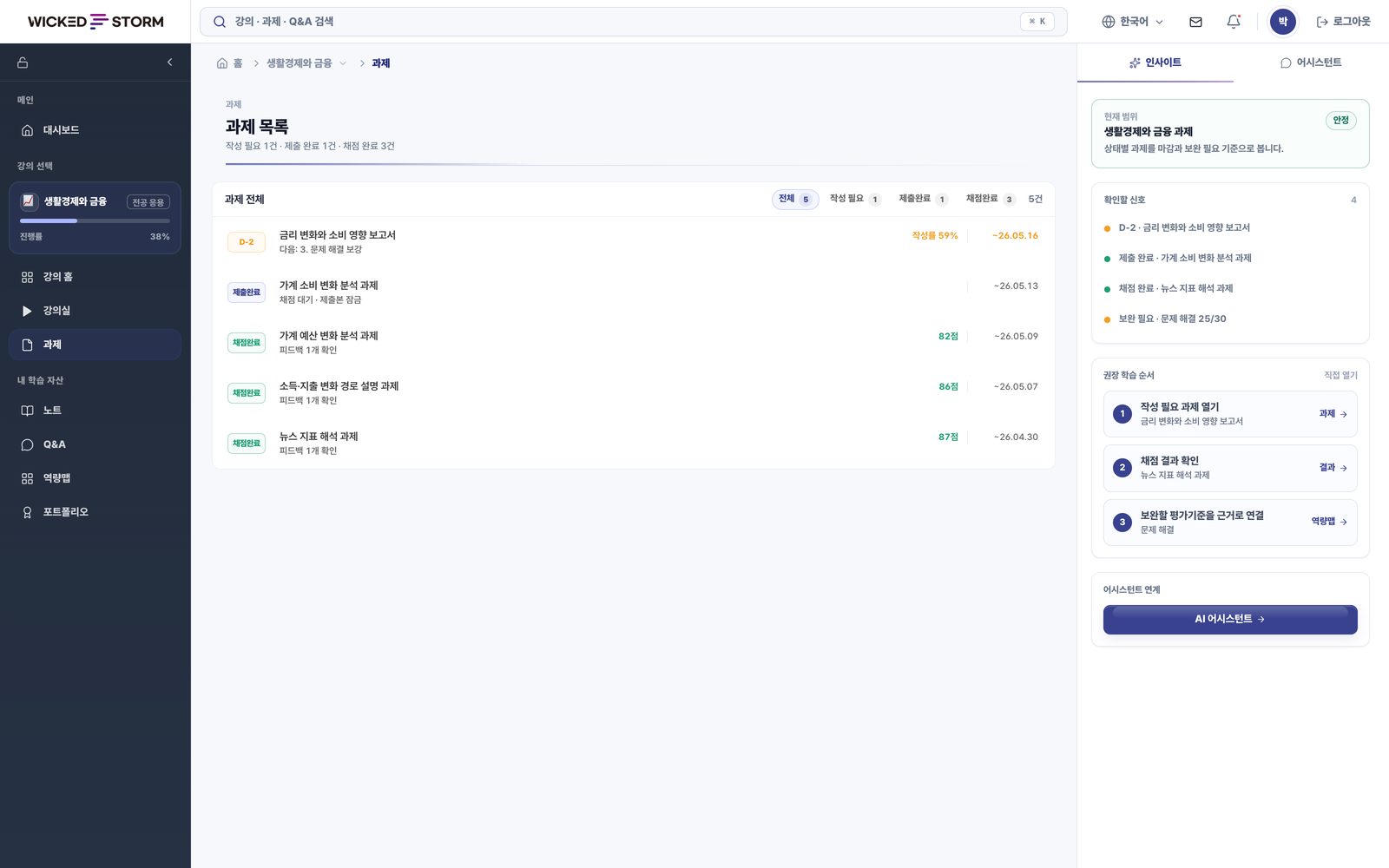Screen dimensions: 1389x868
Task: Click the Q&A chat bubble icon
Action: 27,444
